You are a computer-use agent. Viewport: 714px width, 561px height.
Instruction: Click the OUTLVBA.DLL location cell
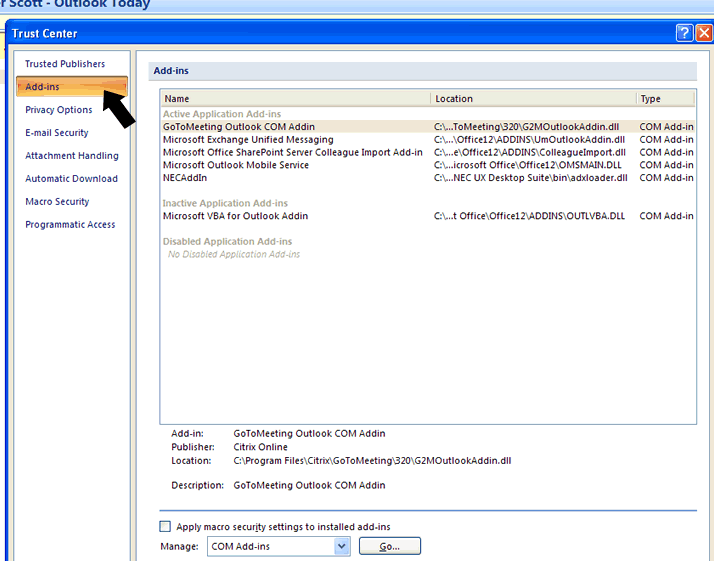(529, 216)
